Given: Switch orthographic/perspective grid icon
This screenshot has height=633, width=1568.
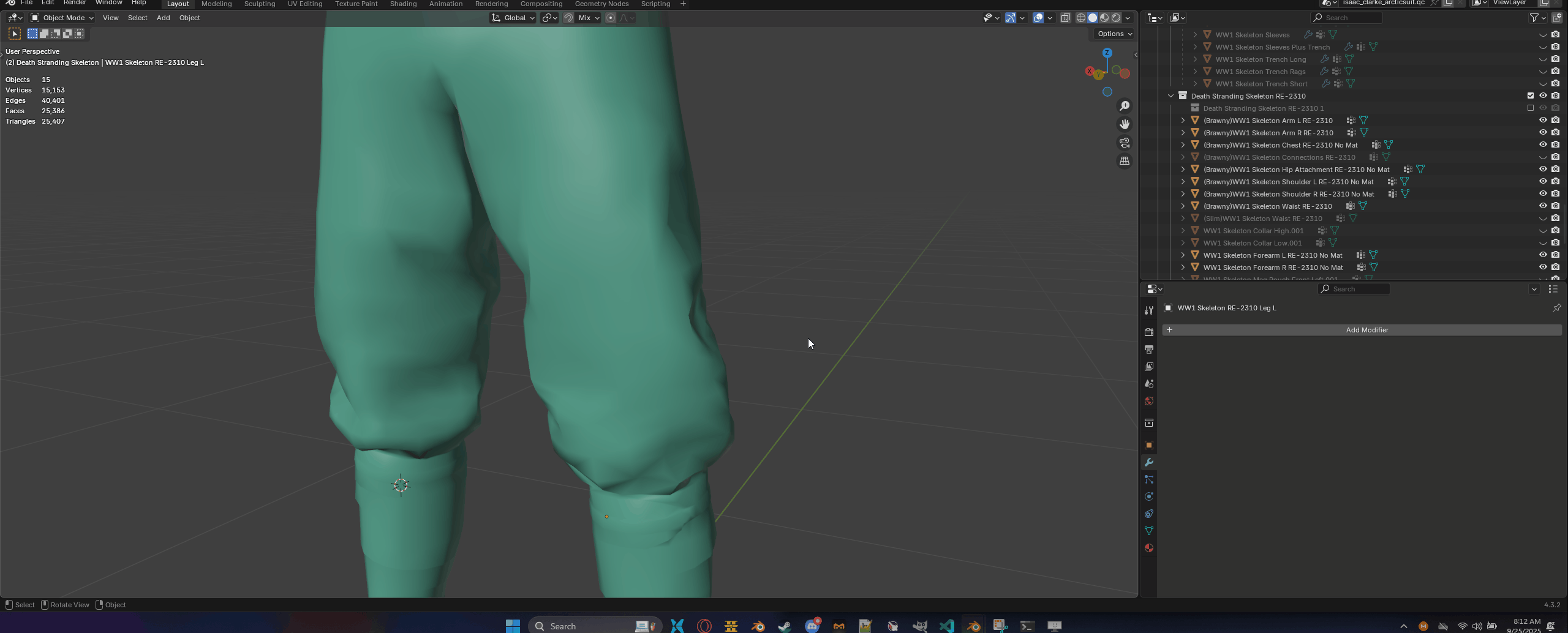Looking at the screenshot, I should (1125, 161).
